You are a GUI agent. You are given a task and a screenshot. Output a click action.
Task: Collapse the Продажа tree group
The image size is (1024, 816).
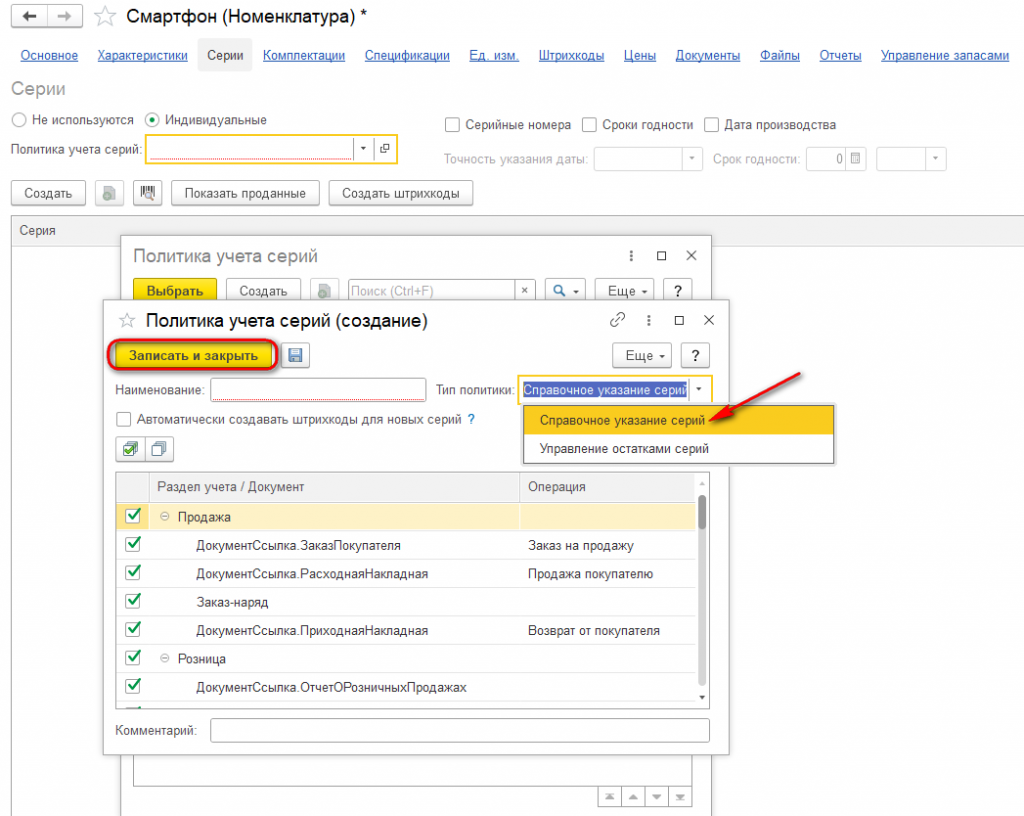tap(165, 516)
